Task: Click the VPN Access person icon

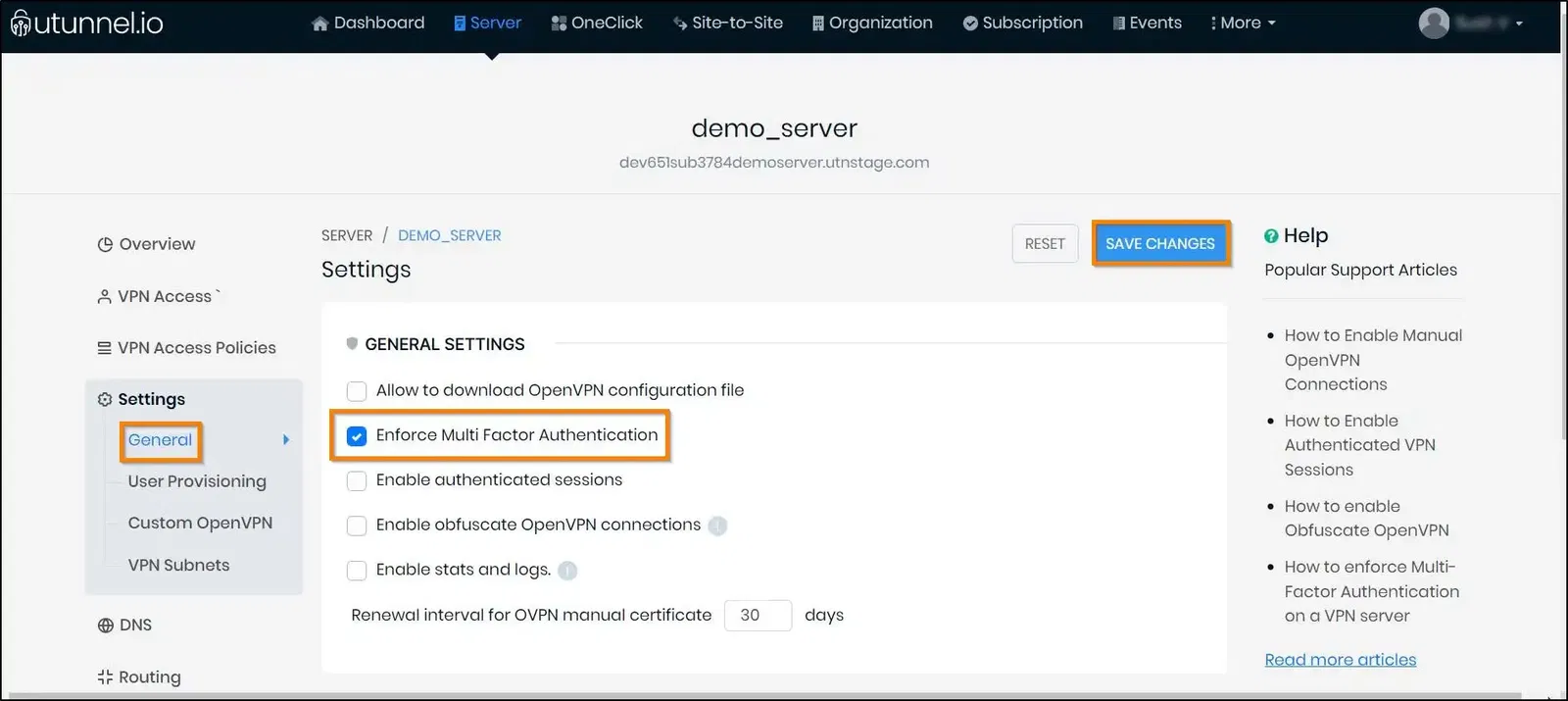Action: pos(104,296)
